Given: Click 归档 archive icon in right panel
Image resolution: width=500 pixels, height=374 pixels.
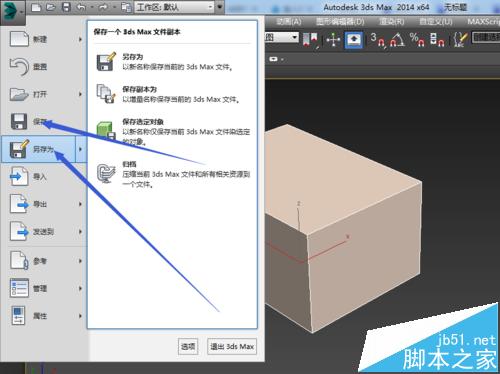Looking at the screenshot, I should tap(106, 173).
